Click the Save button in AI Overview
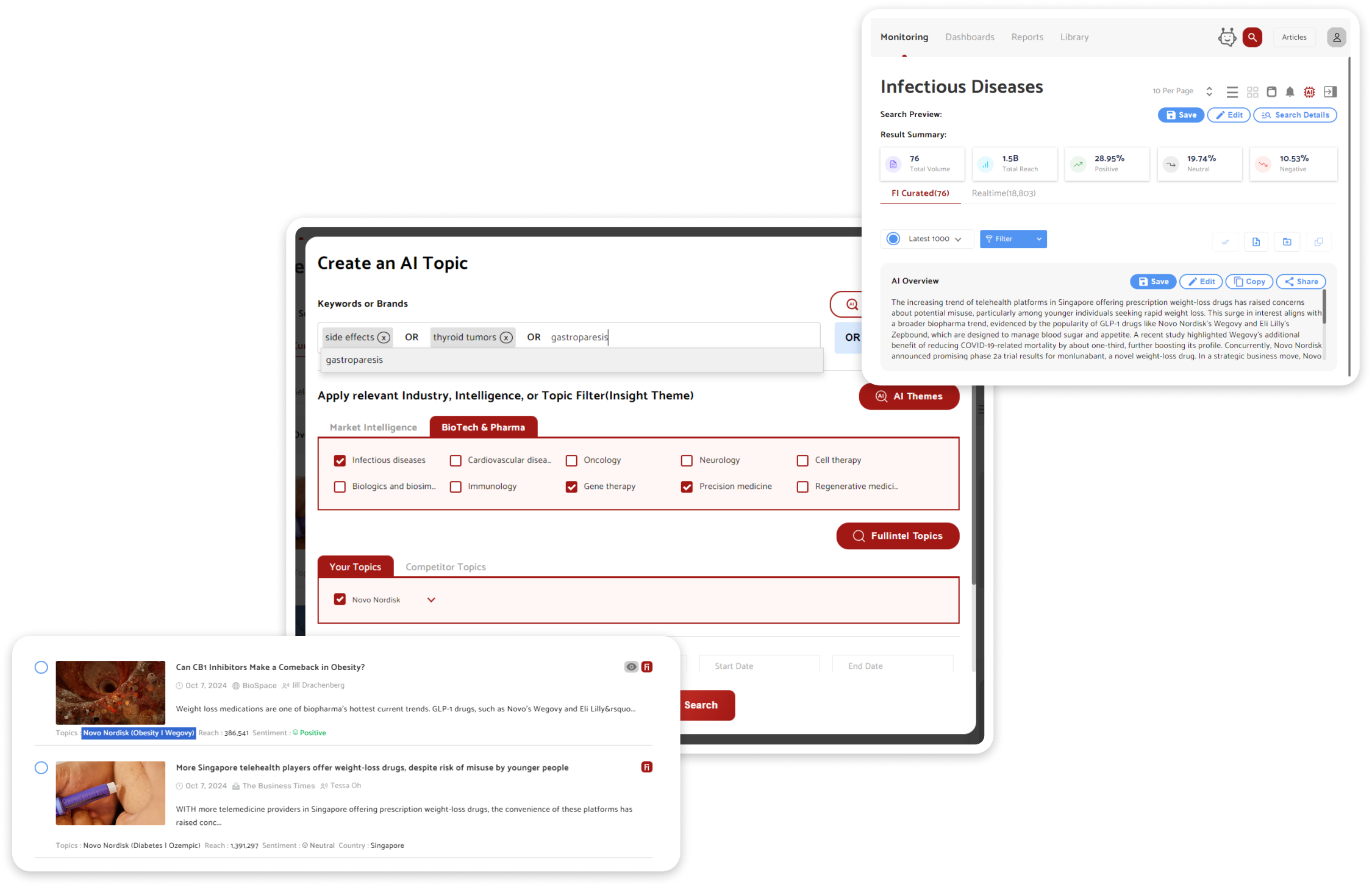Screen dimensions: 1372x887 (1153, 281)
